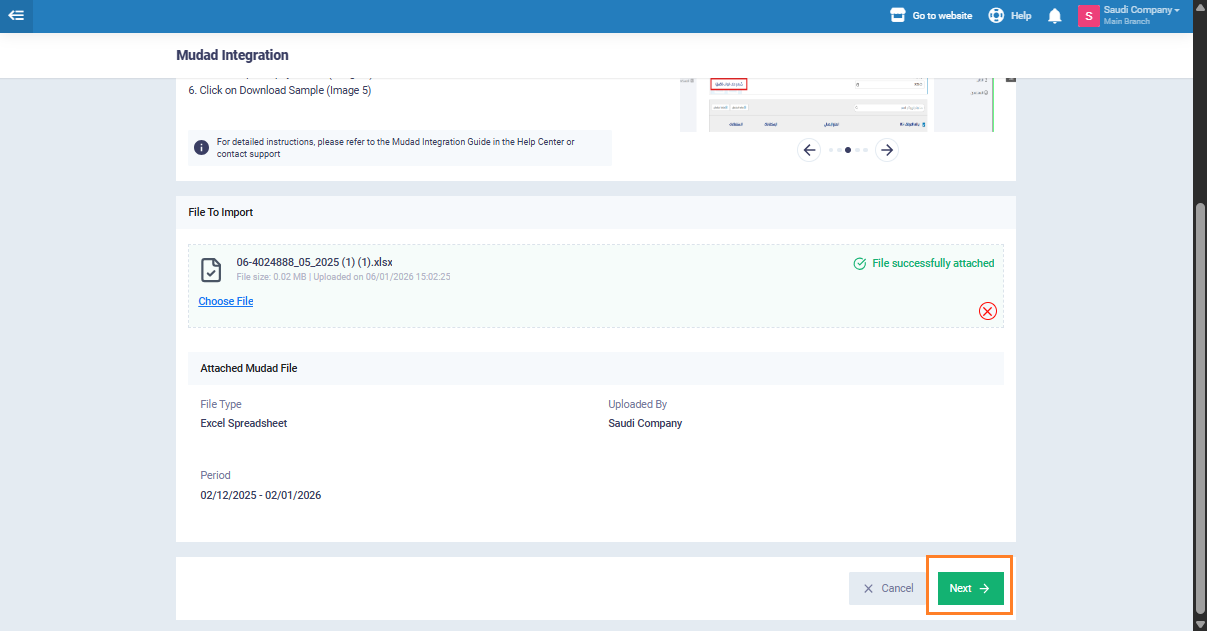
Task: Go to next guide image arrow
Action: tap(886, 150)
